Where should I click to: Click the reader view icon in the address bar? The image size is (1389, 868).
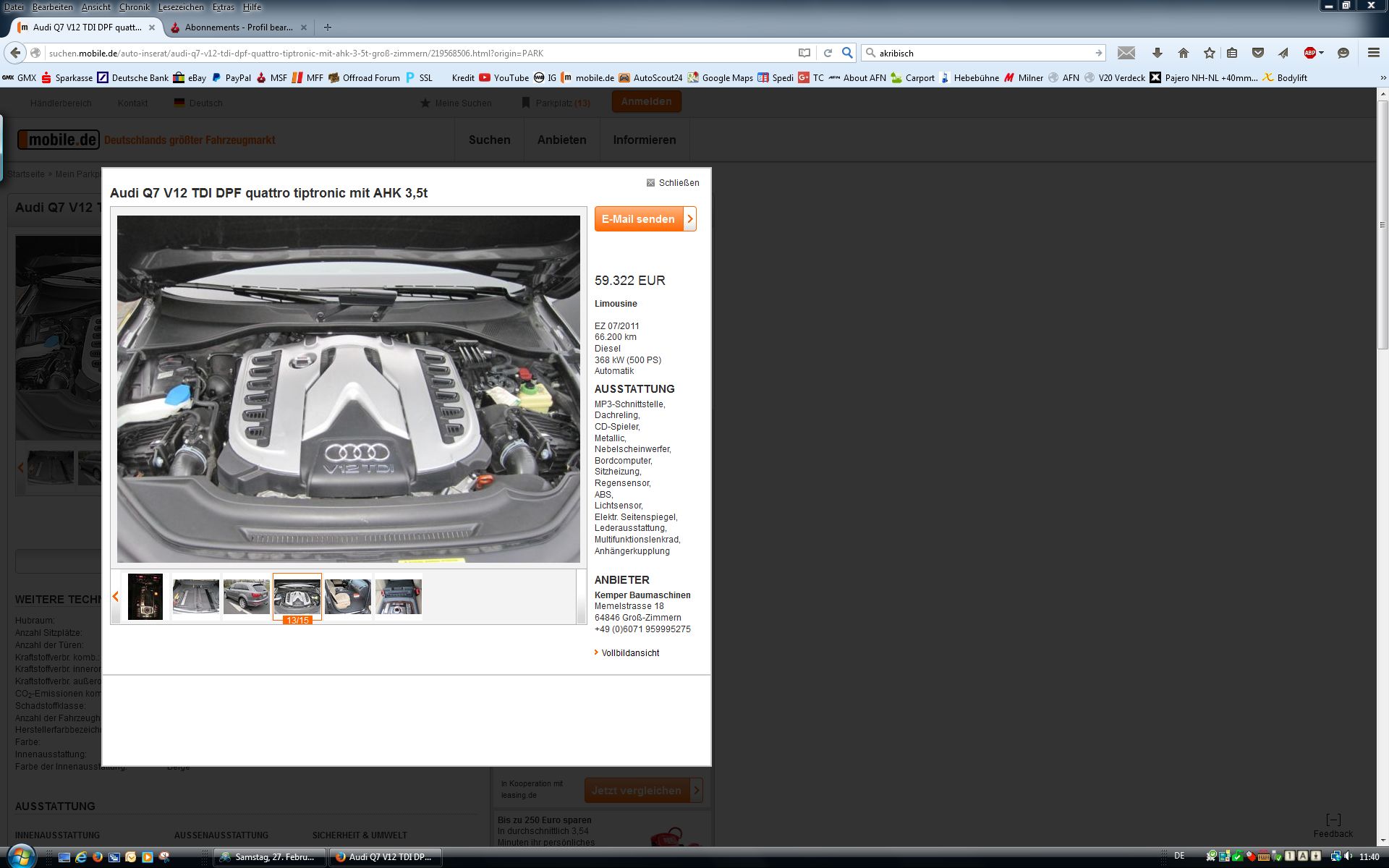click(x=804, y=53)
